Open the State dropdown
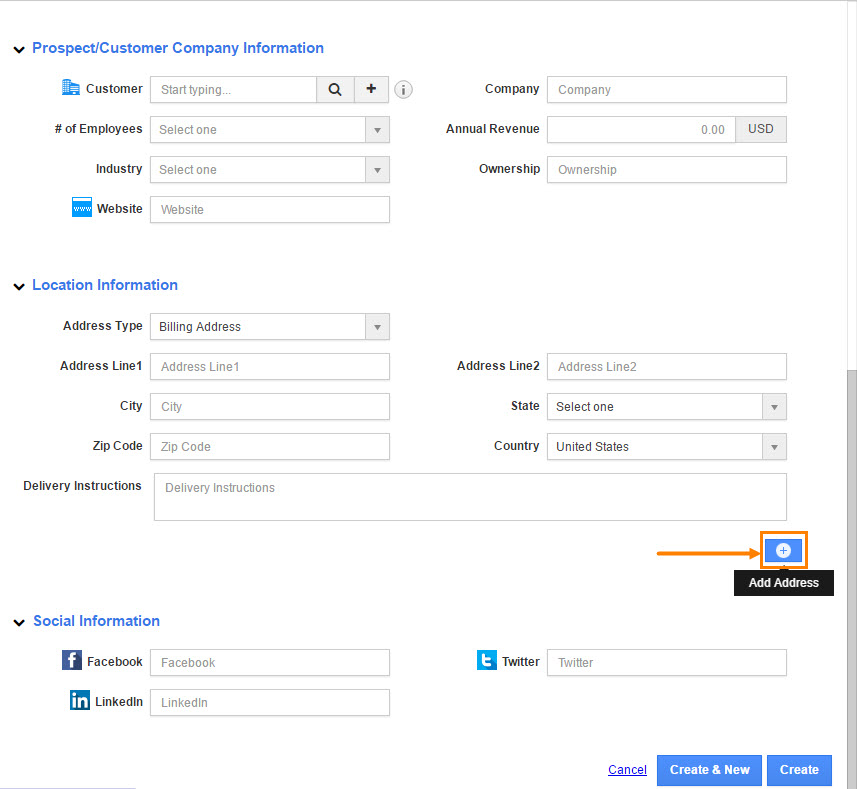 [666, 407]
